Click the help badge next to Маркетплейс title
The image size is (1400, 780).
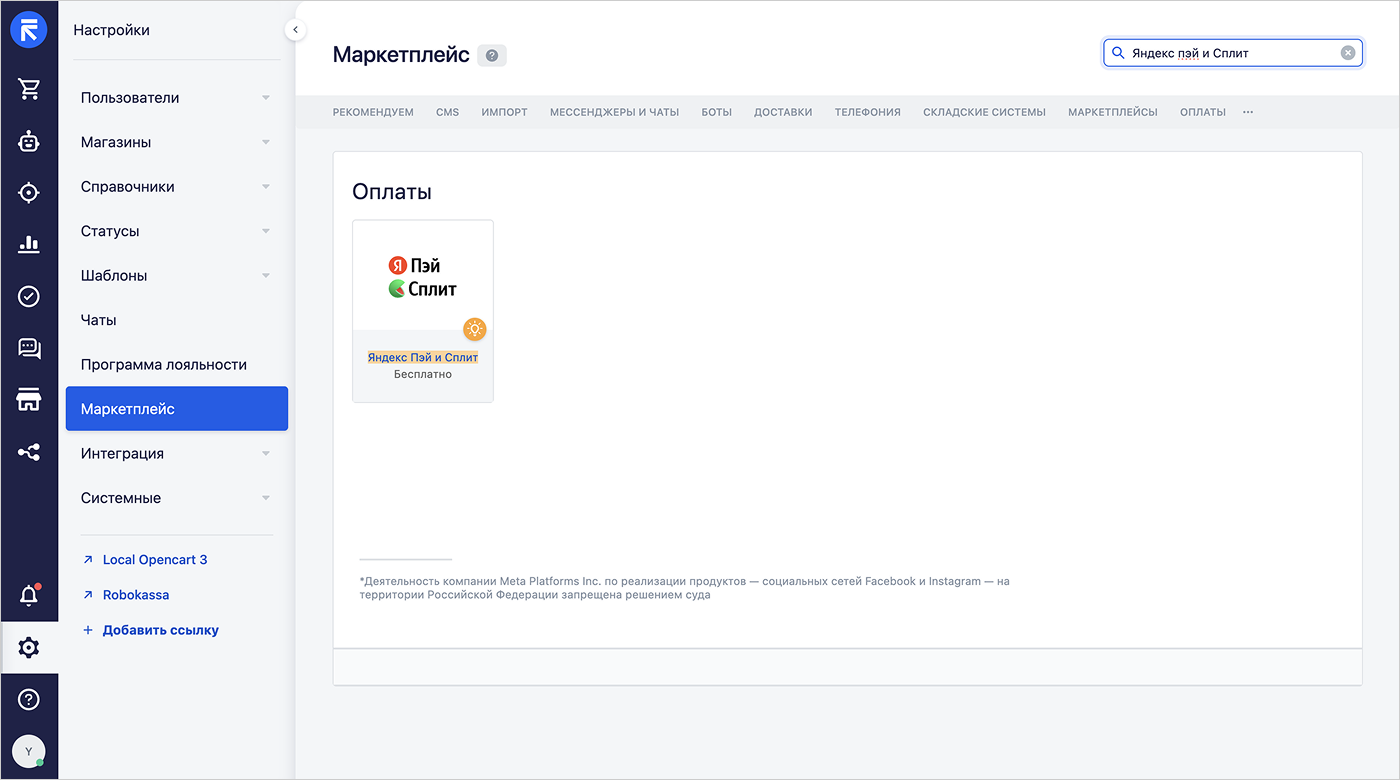[x=492, y=56]
